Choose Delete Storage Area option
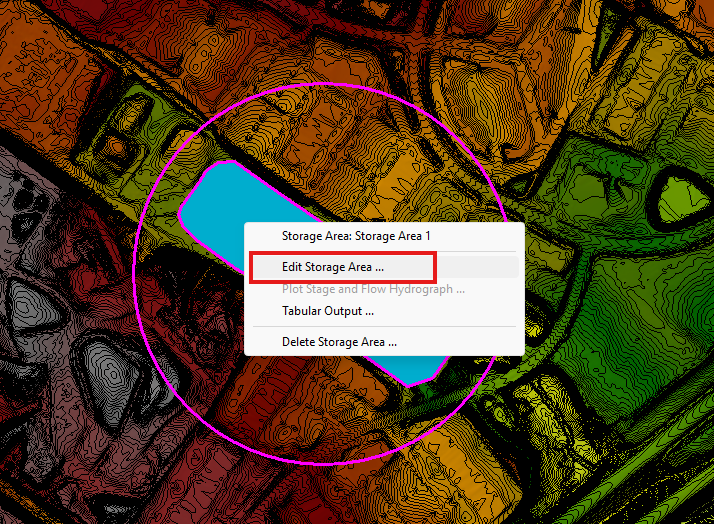 339,342
